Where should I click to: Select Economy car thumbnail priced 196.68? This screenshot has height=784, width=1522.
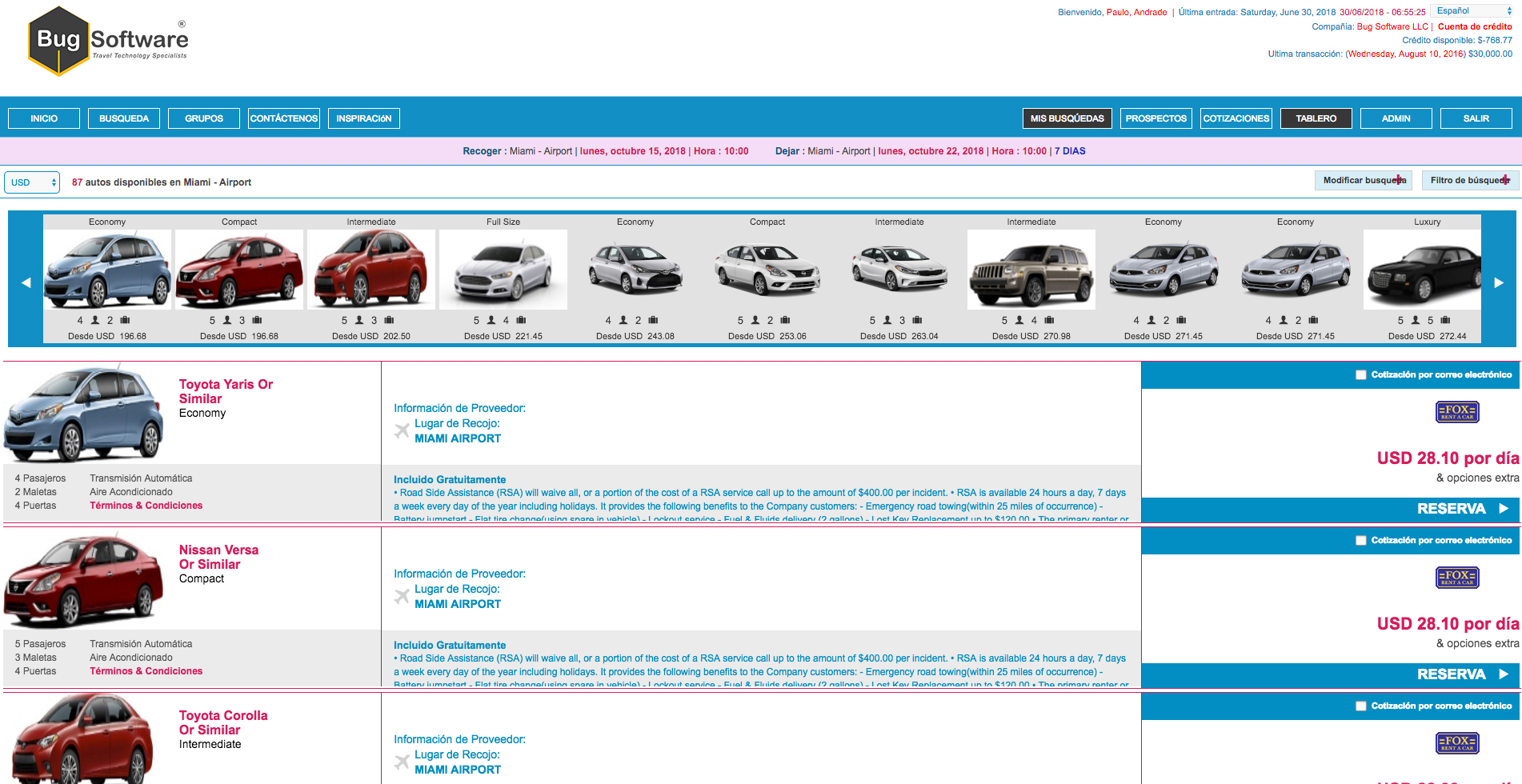[107, 270]
